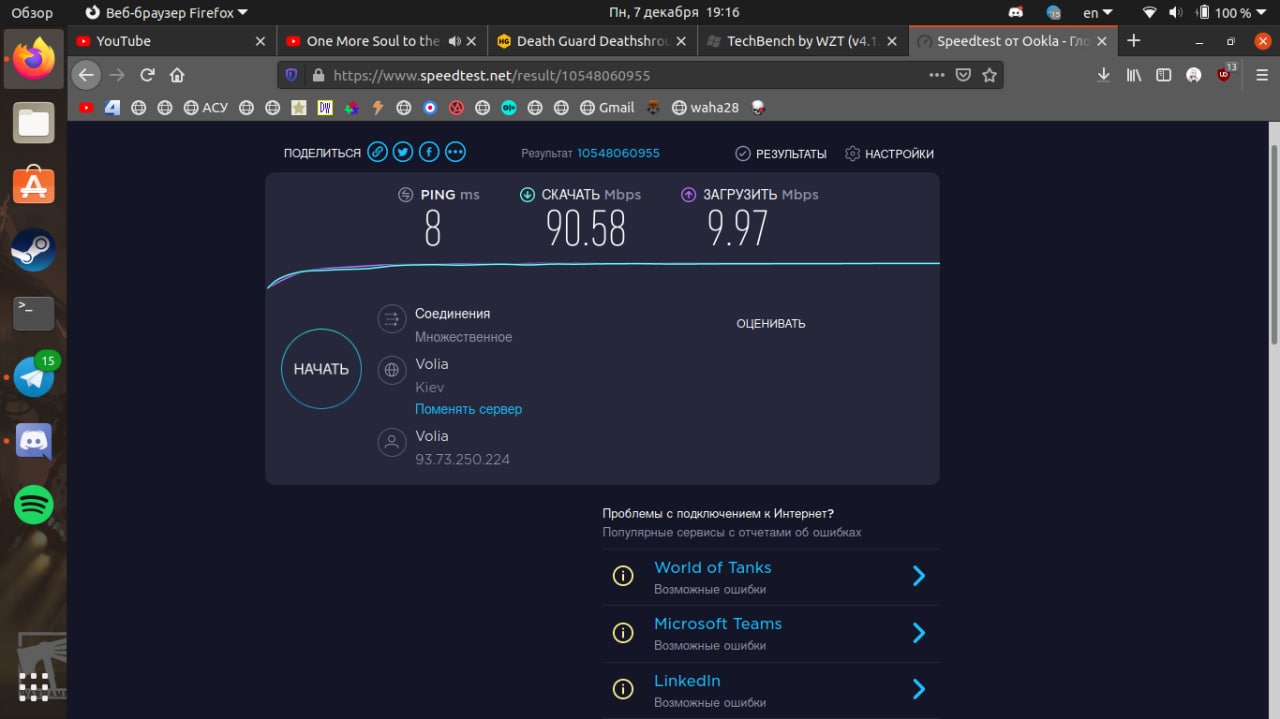The image size is (1280, 719).
Task: Click ОЦЕНИВАТЬ rating label
Action: pyautogui.click(x=770, y=324)
